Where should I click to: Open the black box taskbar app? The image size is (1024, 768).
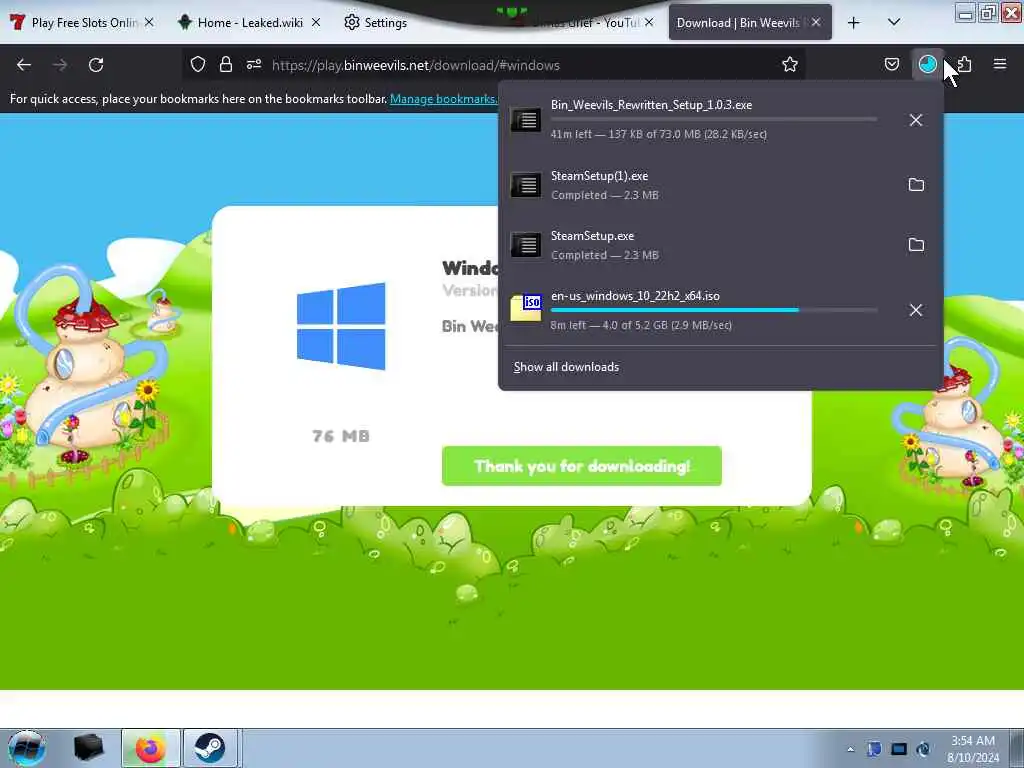click(89, 748)
